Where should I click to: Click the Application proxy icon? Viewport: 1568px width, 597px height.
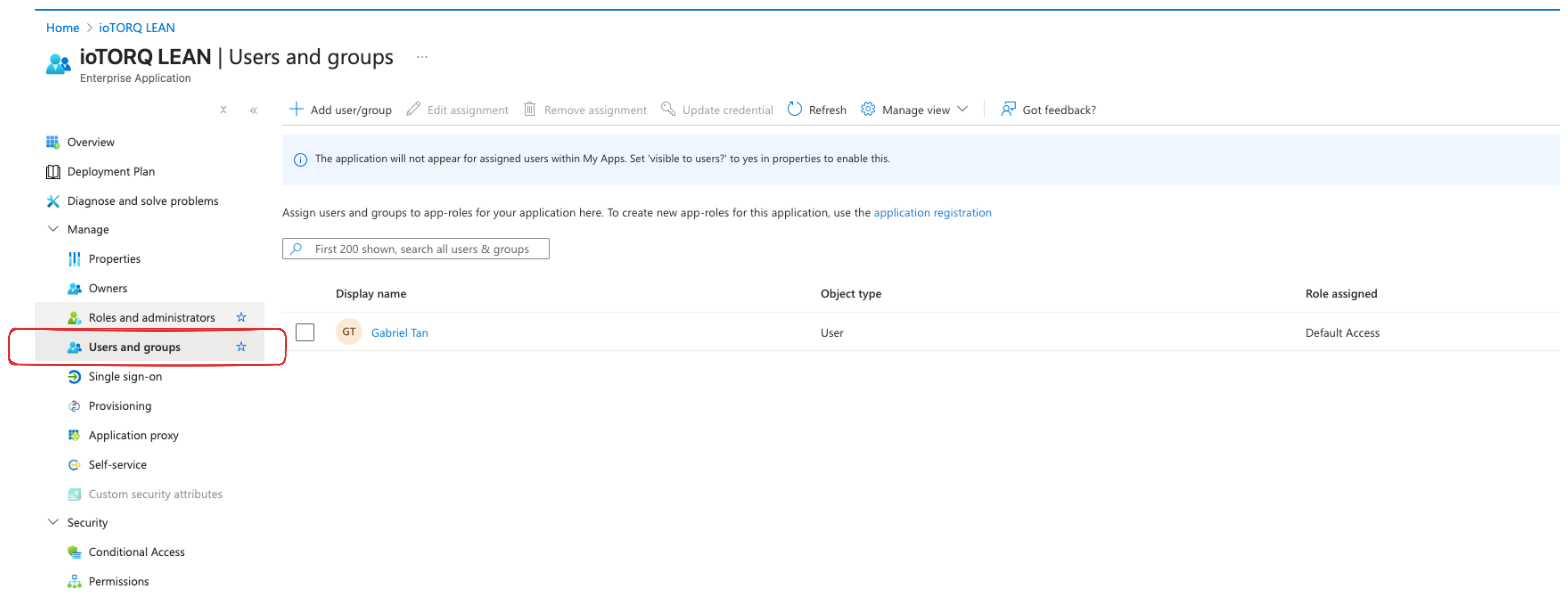pos(74,435)
